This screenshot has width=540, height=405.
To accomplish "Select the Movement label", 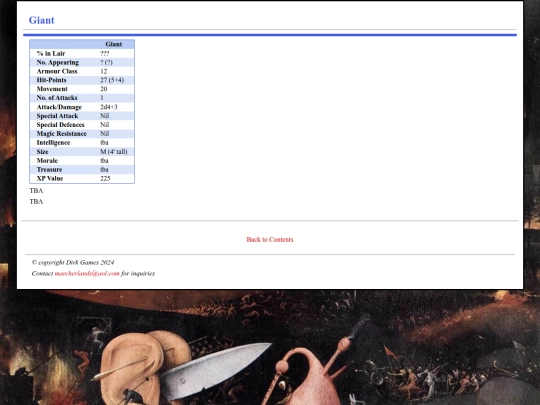I will 52,89.
